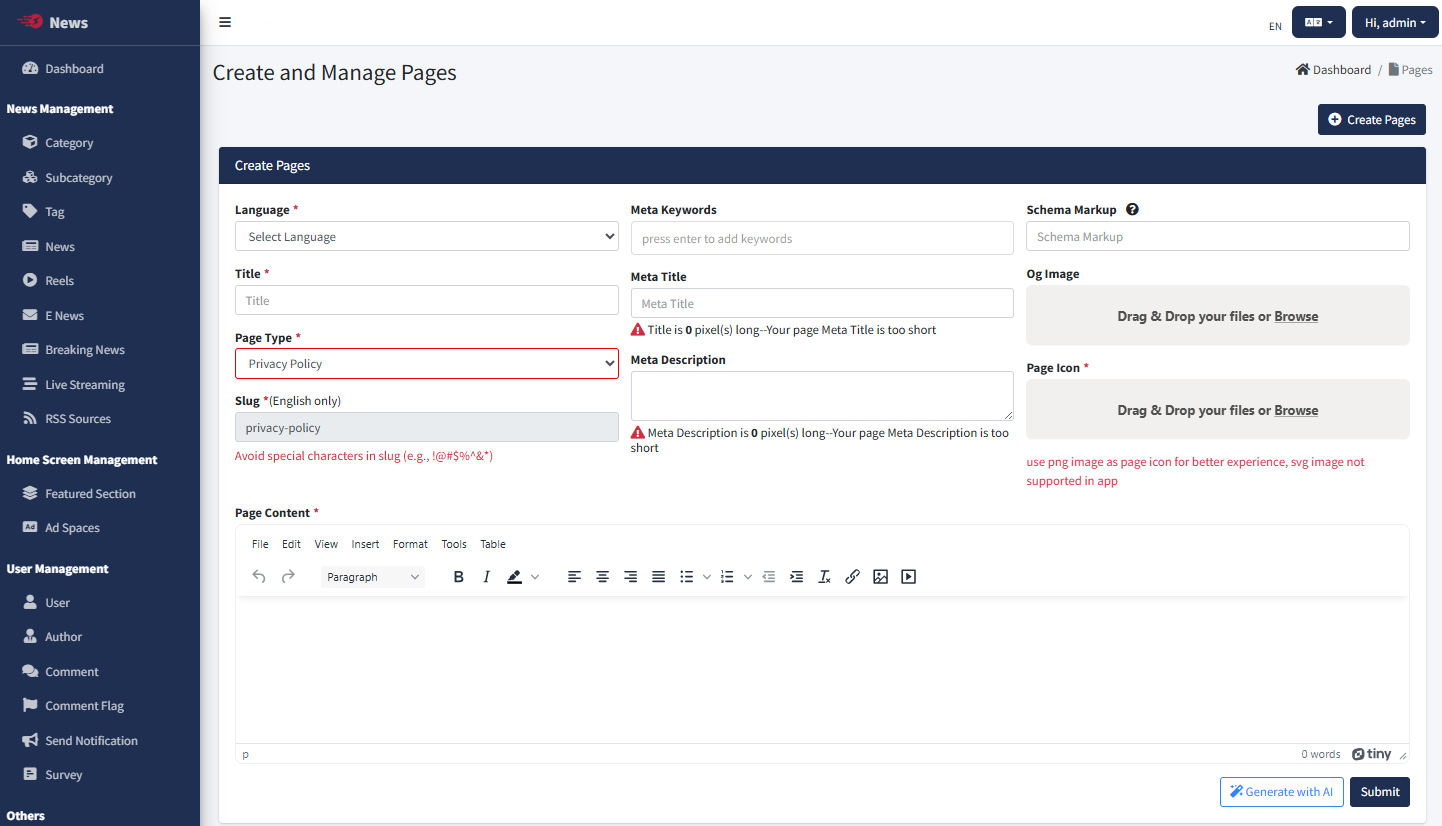
Task: Click the undo icon in editor
Action: pyautogui.click(x=259, y=576)
